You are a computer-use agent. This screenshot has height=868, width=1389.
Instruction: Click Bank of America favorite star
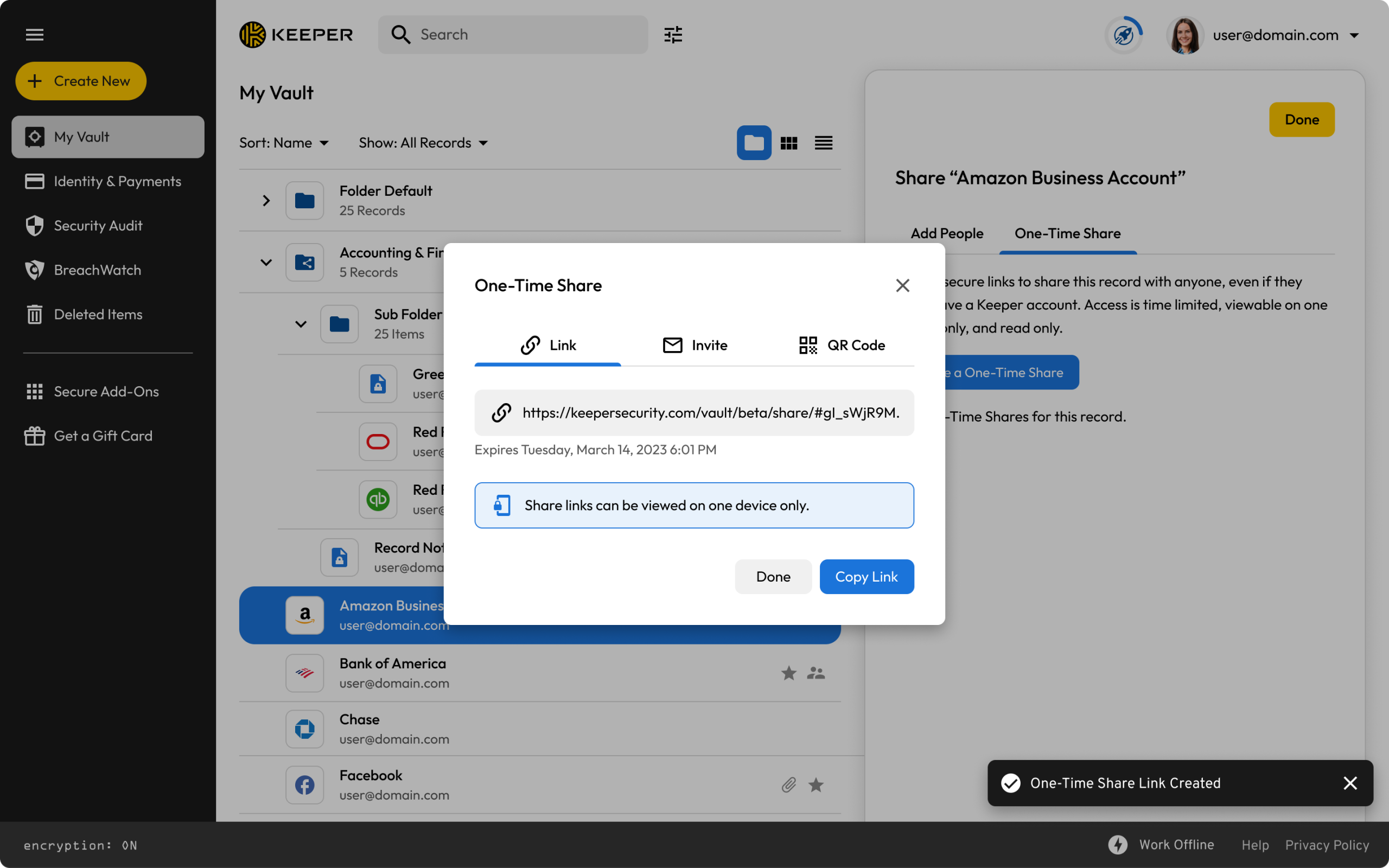point(788,673)
